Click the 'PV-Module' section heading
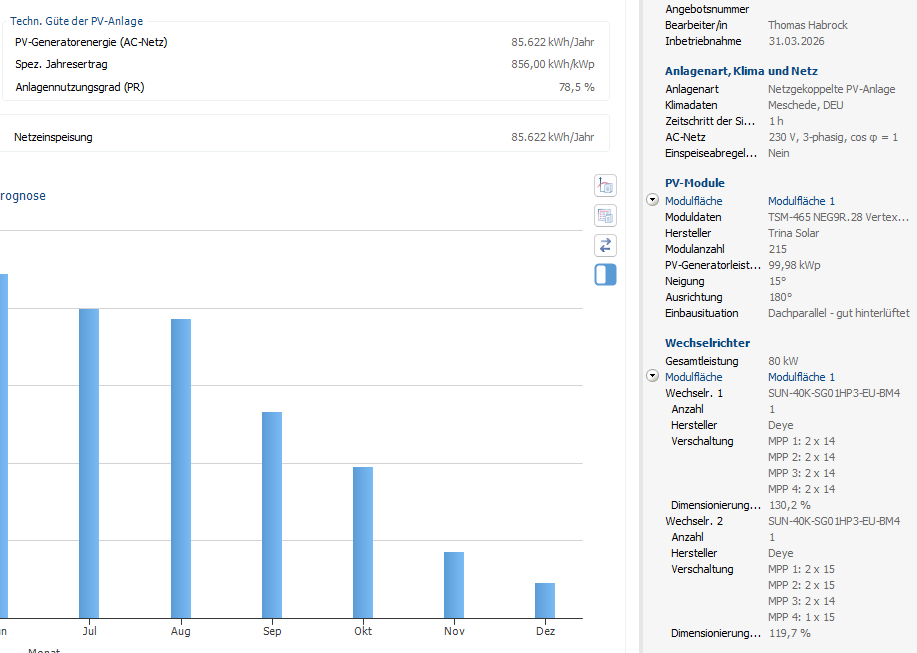Viewport: 917px width, 653px height. click(x=695, y=183)
